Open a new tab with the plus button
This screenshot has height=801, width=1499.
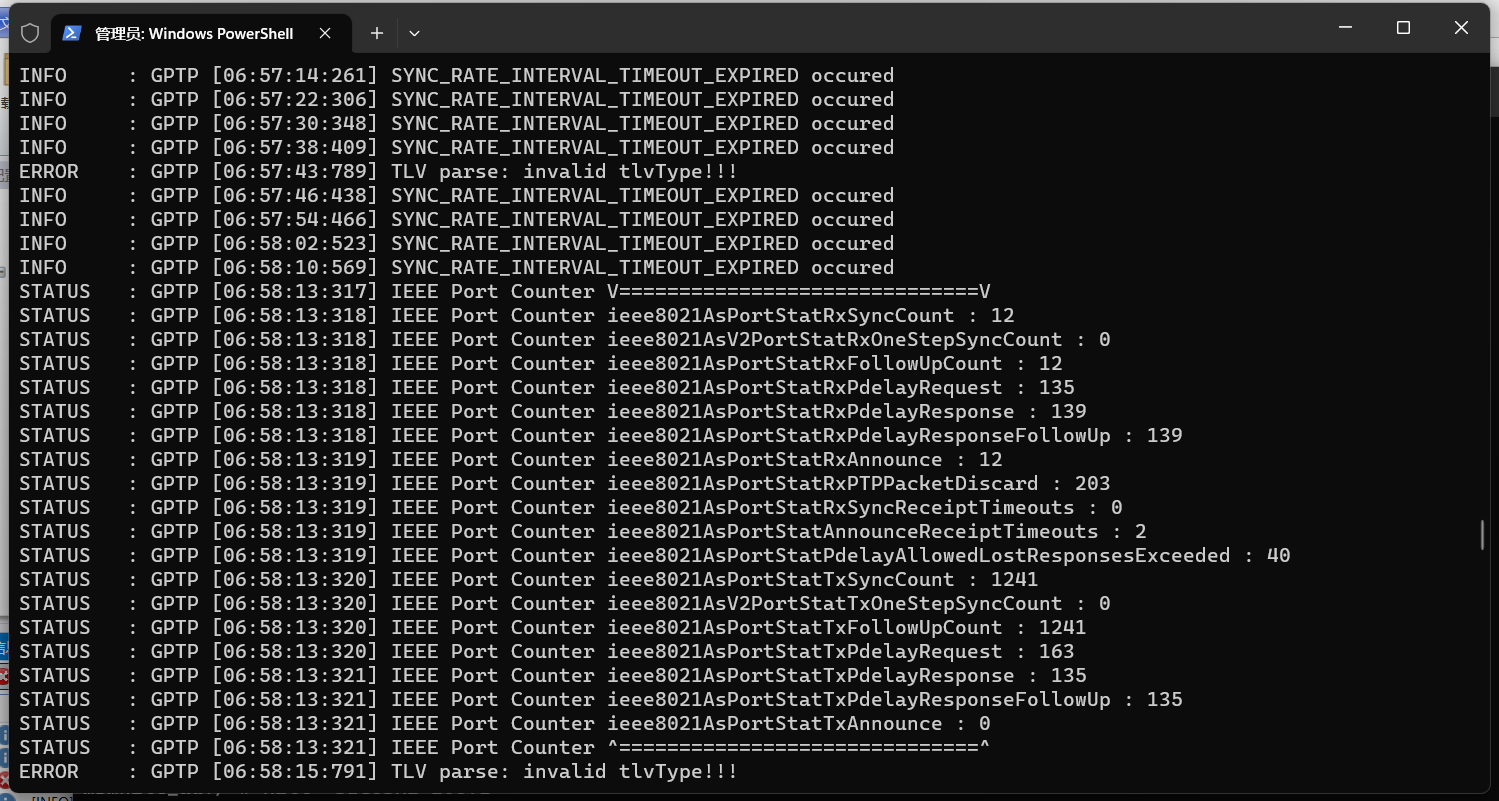pos(377,33)
